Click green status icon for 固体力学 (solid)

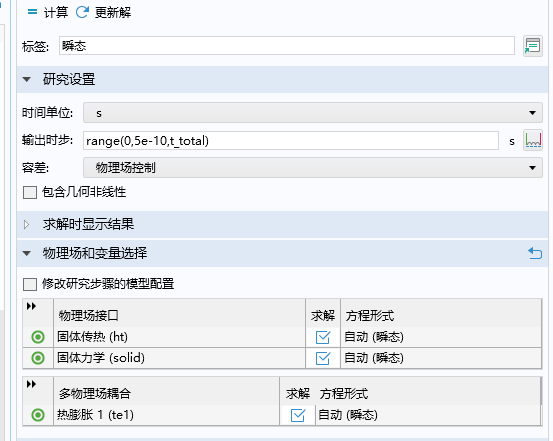38,358
